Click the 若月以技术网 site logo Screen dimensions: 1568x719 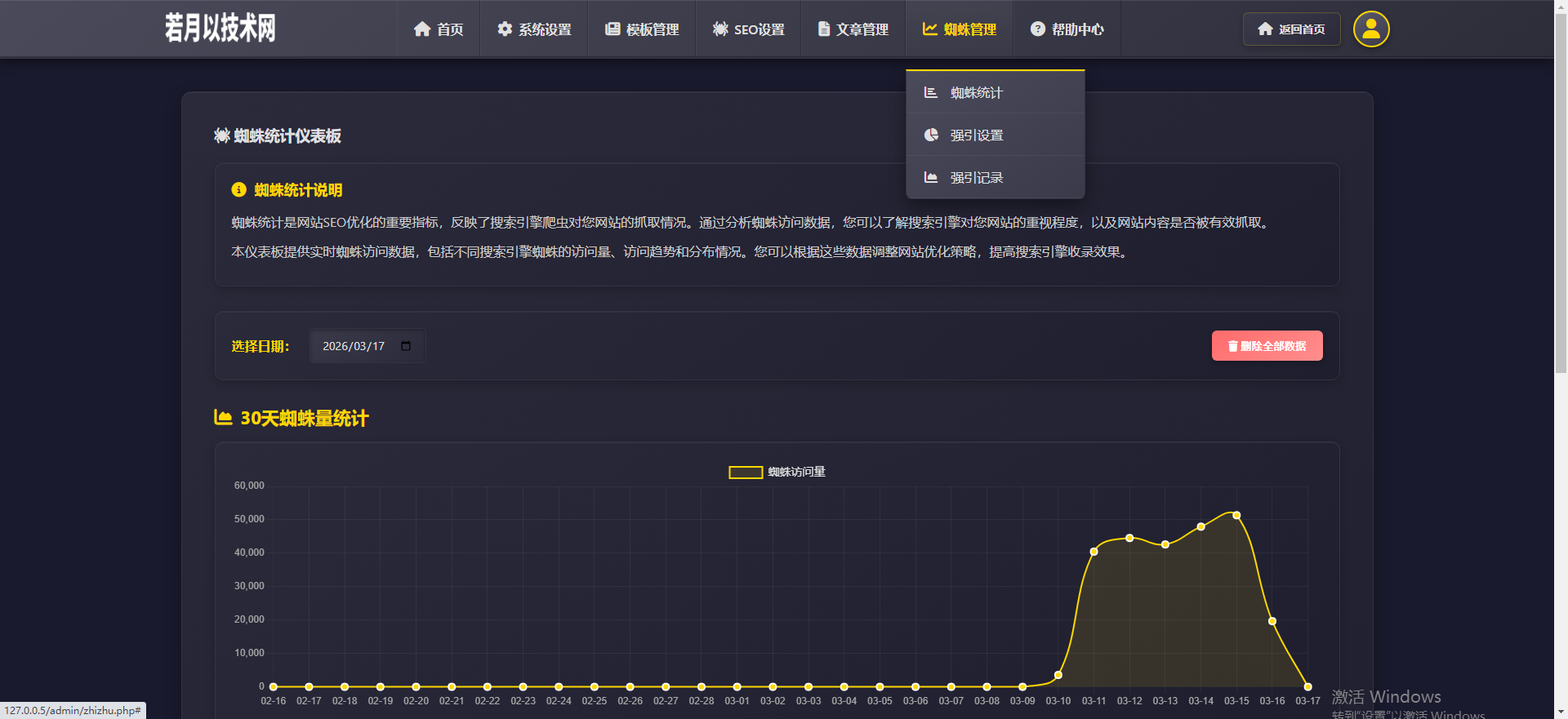(x=220, y=28)
